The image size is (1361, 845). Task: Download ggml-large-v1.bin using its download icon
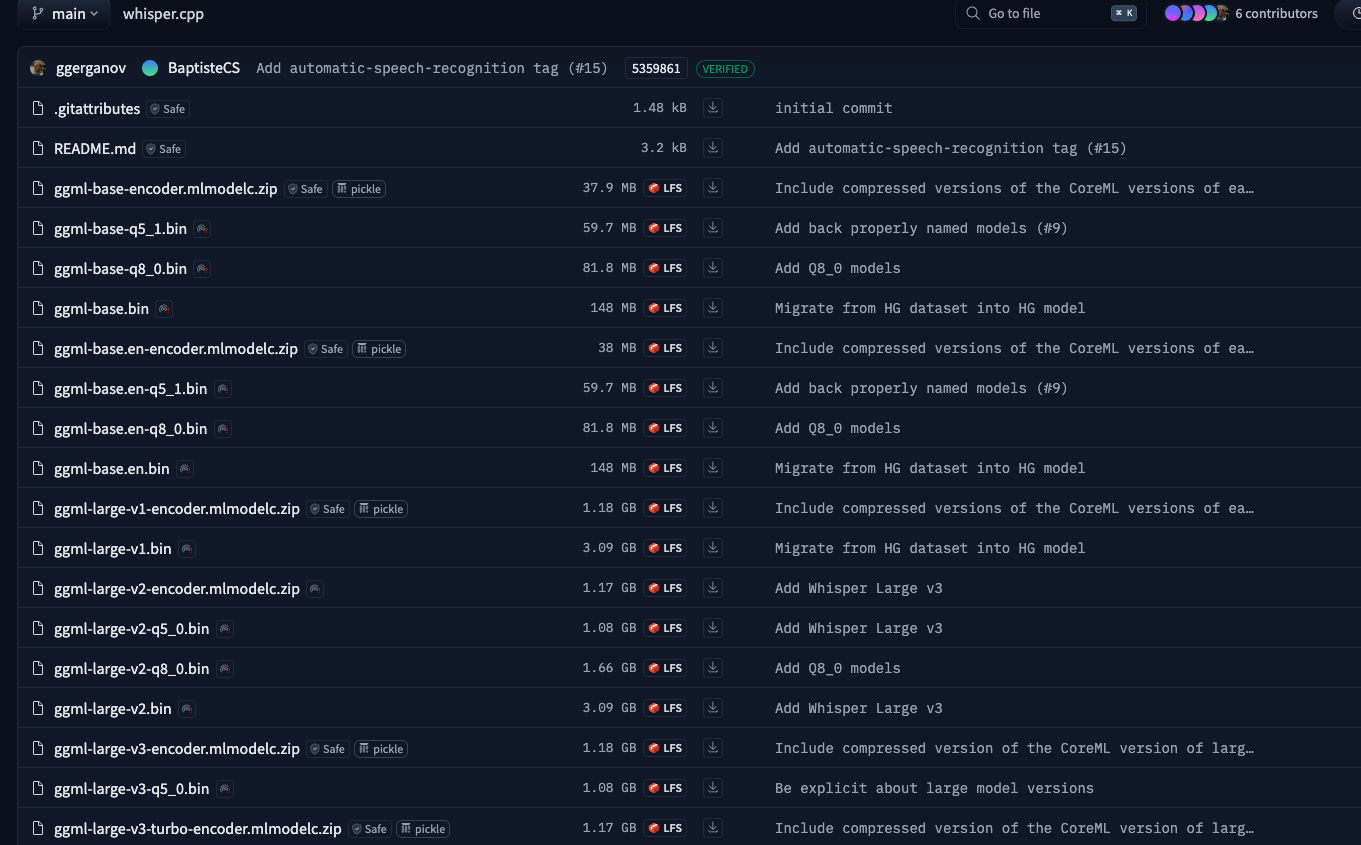click(x=712, y=548)
